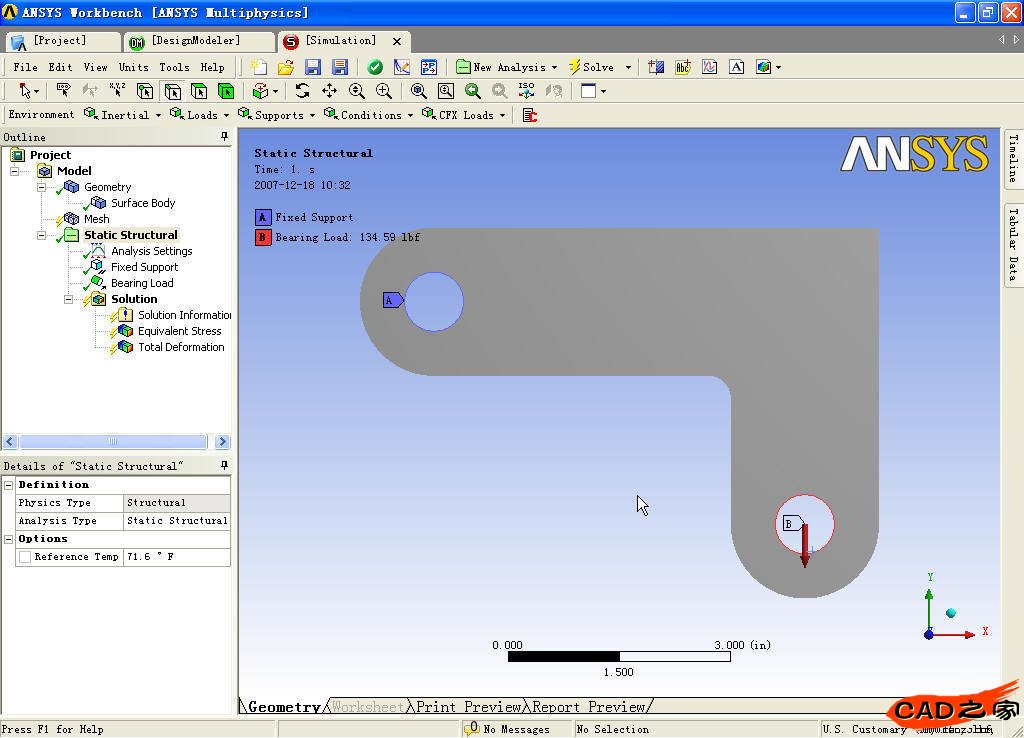
Task: Click the label selection tool icon
Action: pos(63,91)
